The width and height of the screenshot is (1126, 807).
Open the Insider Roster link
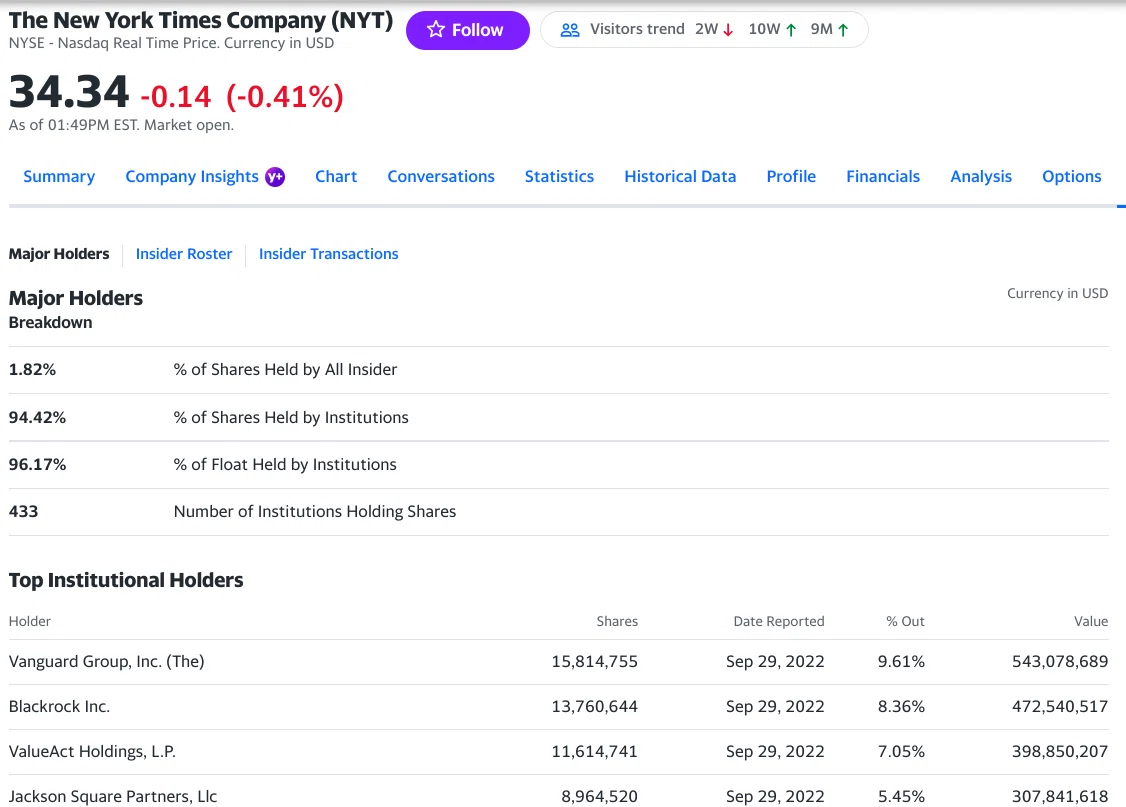coord(184,254)
